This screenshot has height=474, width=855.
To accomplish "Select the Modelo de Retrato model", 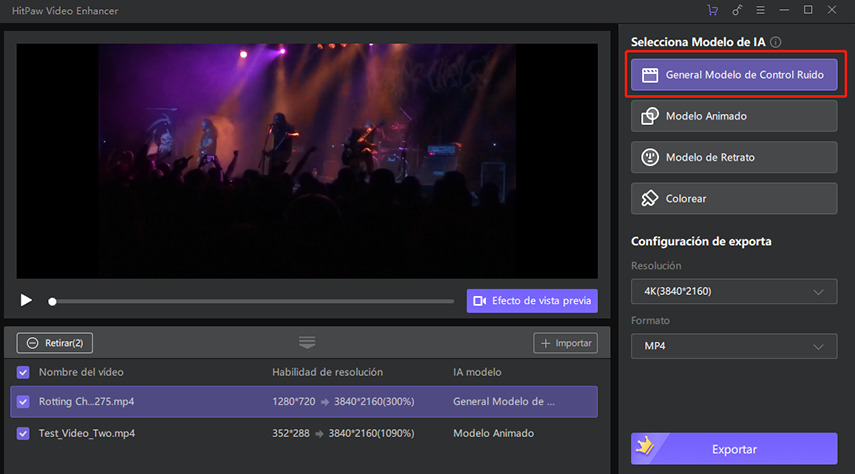I will (x=734, y=157).
